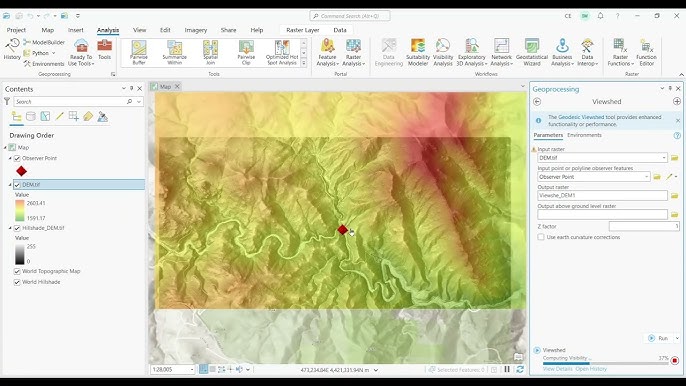Viewport: 686px width, 386px height.
Task: Open the Imagery ribbon tab
Action: (x=196, y=30)
